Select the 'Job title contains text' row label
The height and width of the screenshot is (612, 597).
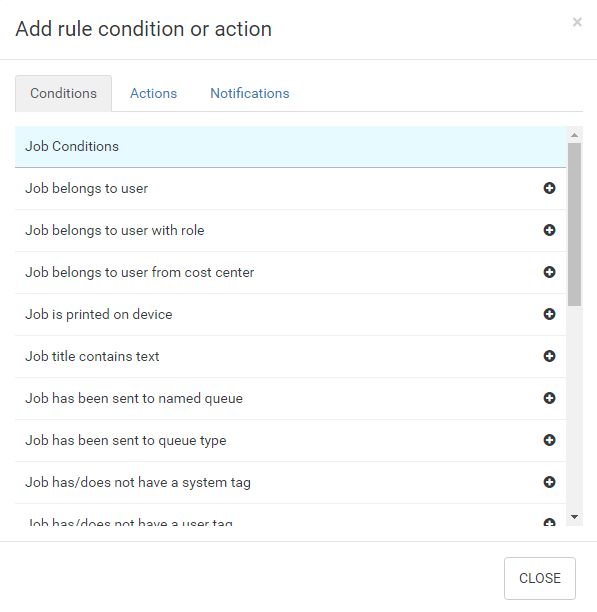(92, 356)
